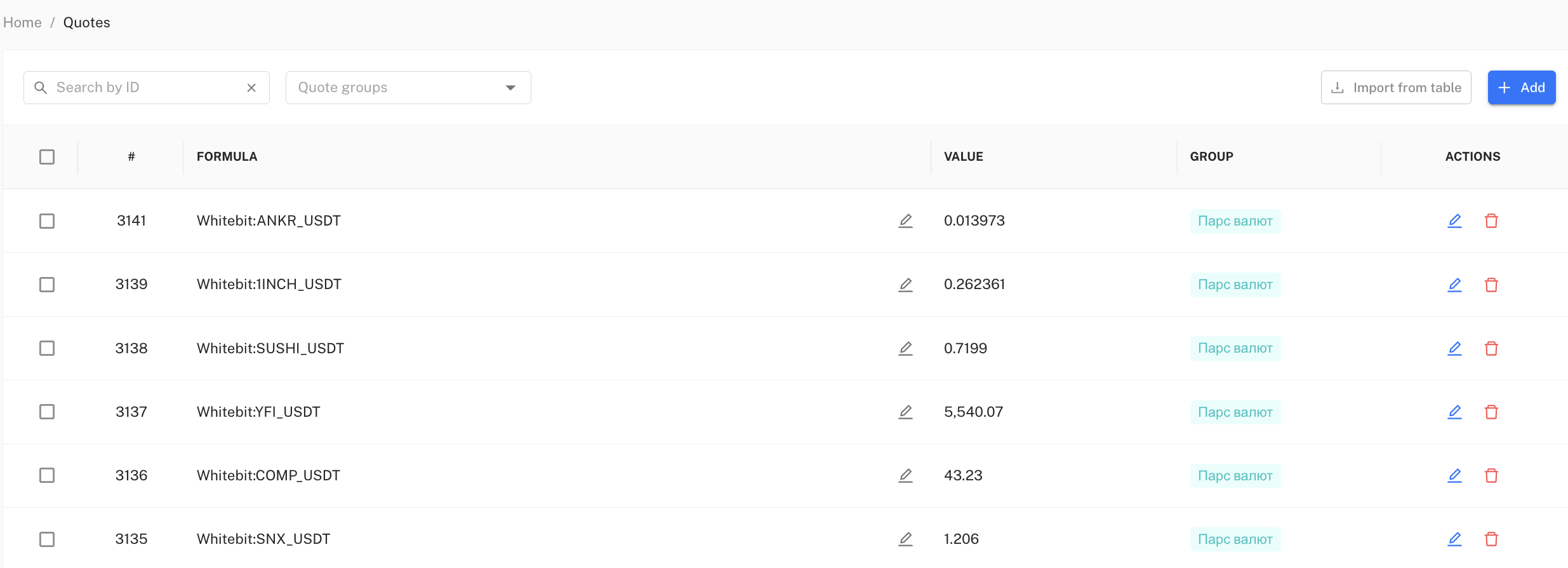Delete the Whitebit:YFI_USDT quote row
This screenshot has height=568, width=1568.
(x=1491, y=412)
